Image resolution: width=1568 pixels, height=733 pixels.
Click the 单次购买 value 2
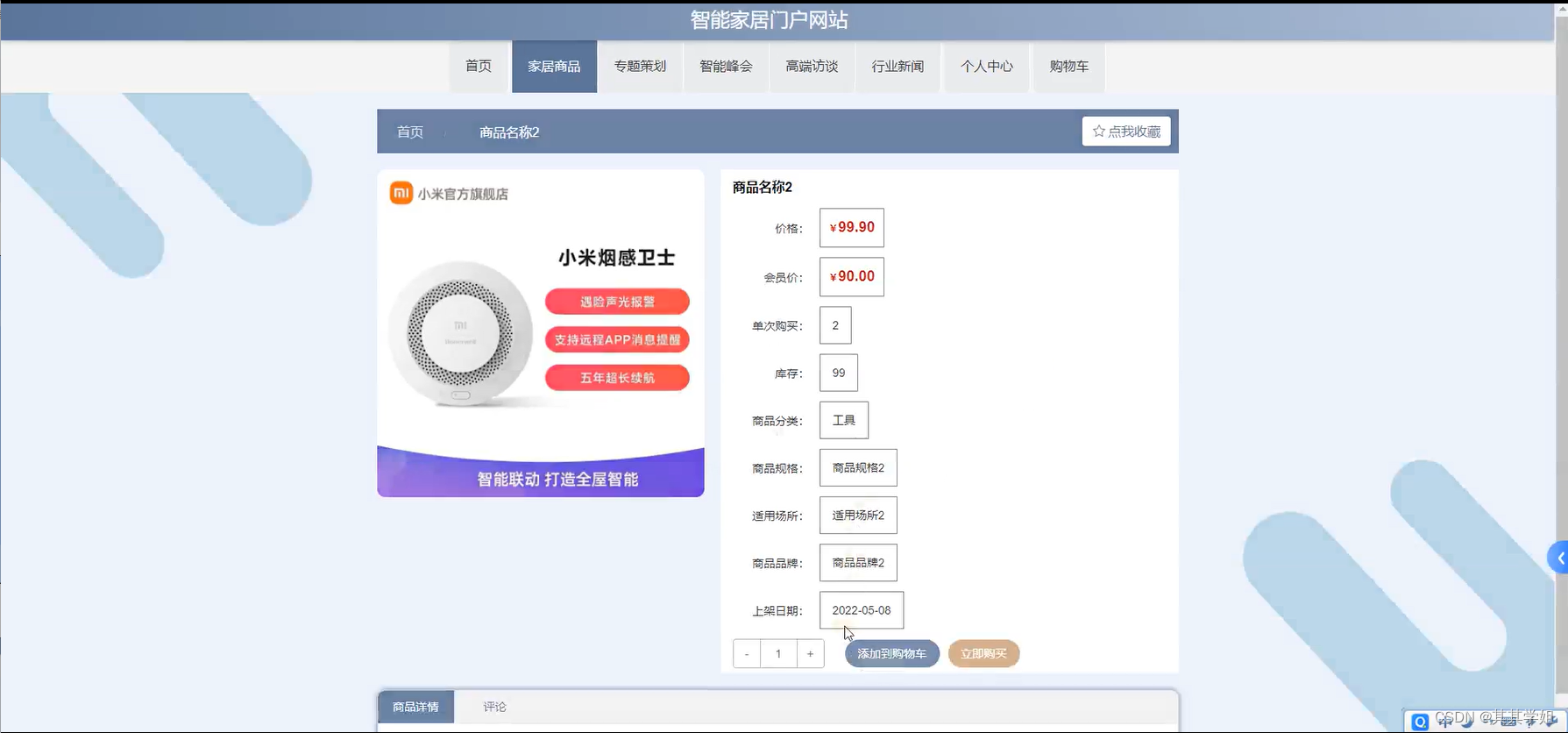pyautogui.click(x=835, y=325)
